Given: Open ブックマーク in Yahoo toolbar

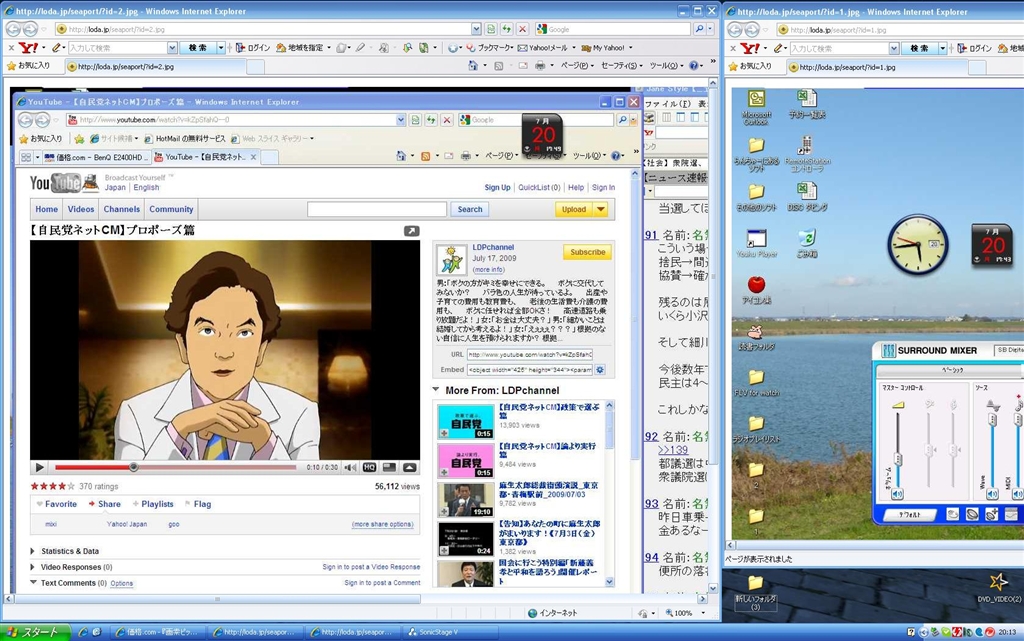Looking at the screenshot, I should [490, 48].
